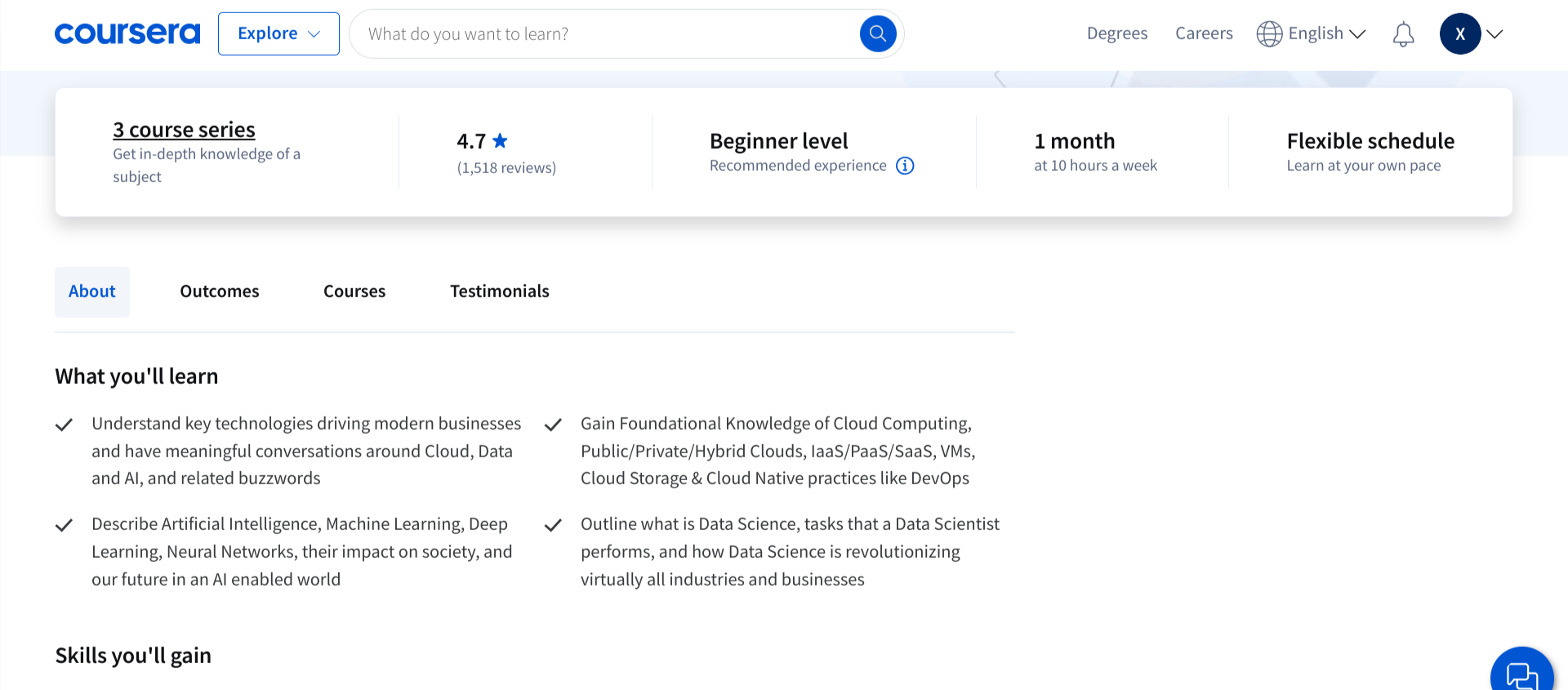This screenshot has width=1568, height=690.
Task: Click the Coursera logo
Action: pos(127,33)
